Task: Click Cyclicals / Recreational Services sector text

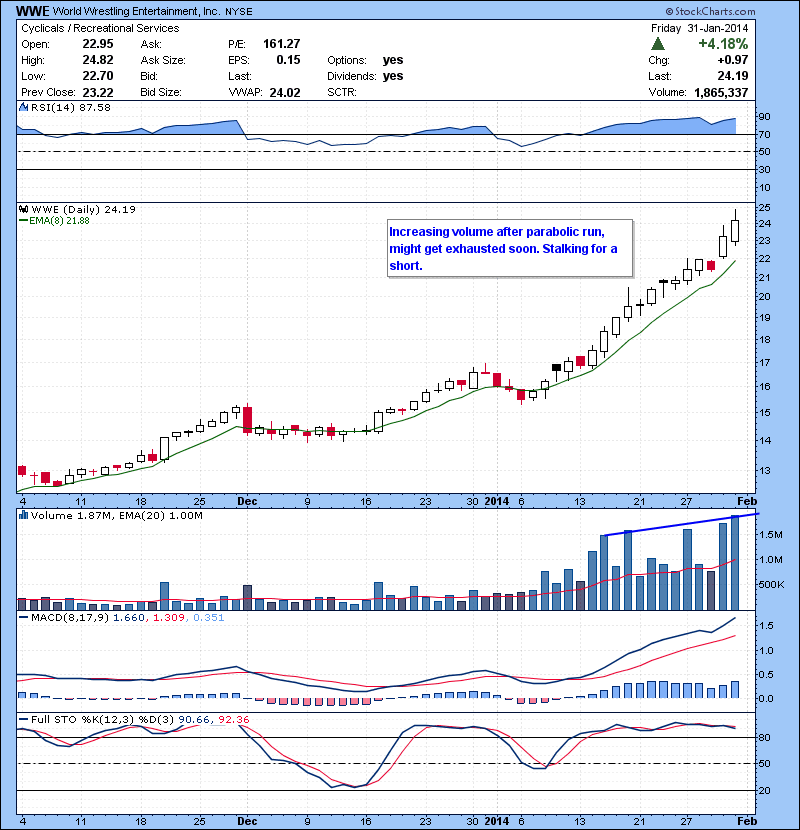Action: coord(100,28)
